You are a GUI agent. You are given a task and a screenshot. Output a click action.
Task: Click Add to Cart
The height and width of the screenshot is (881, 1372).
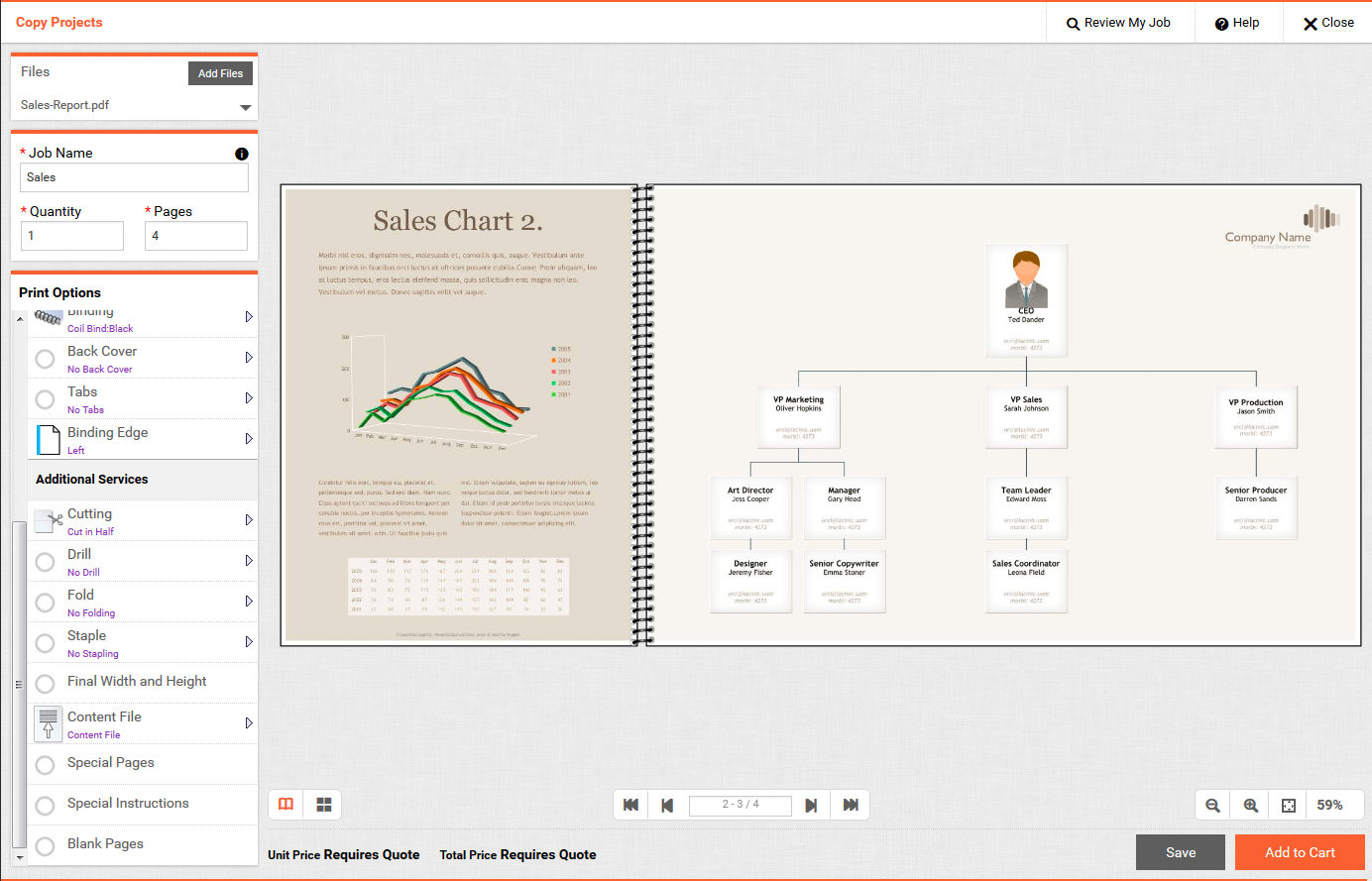1299,852
